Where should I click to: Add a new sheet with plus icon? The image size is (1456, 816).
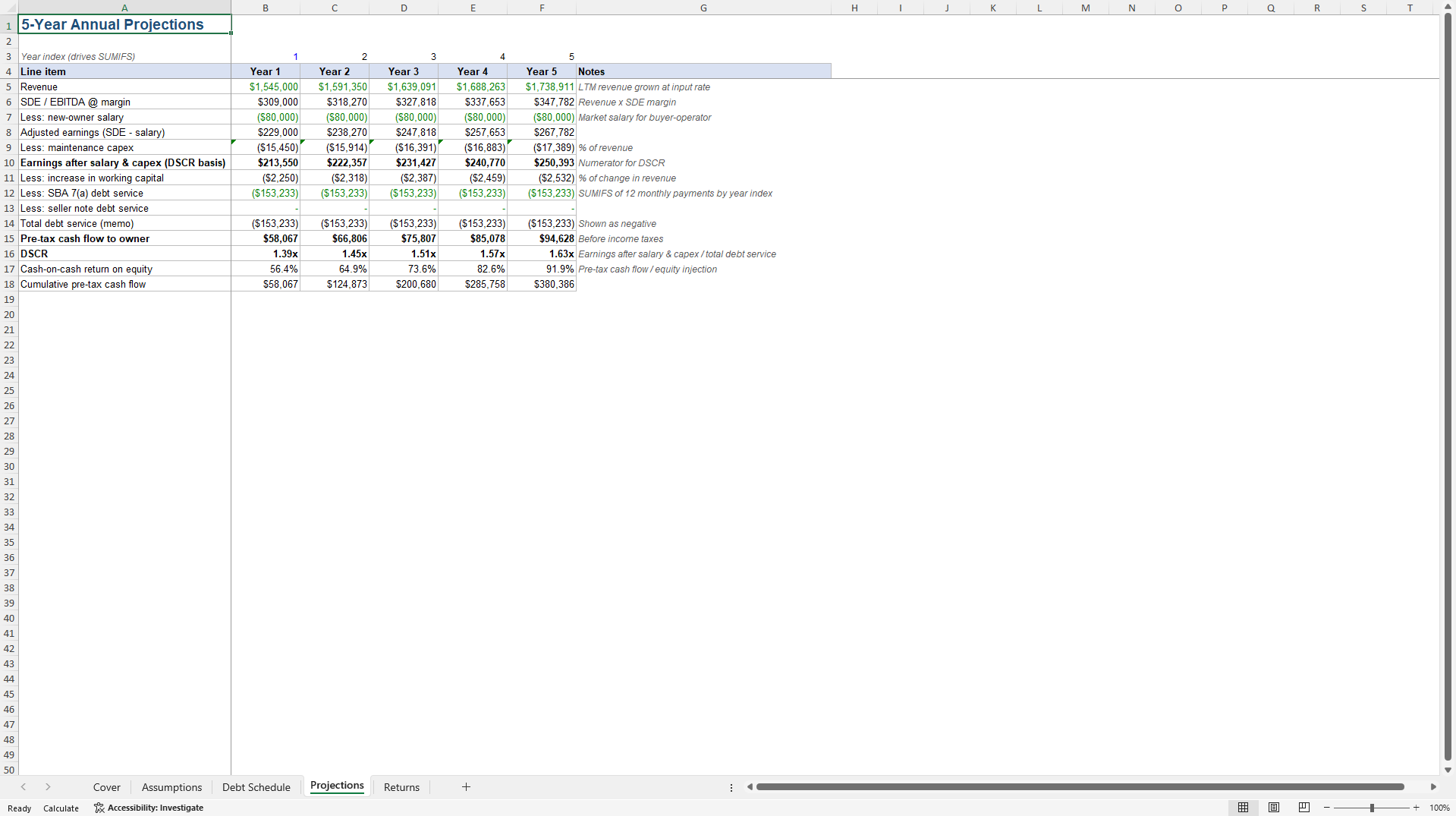click(466, 787)
